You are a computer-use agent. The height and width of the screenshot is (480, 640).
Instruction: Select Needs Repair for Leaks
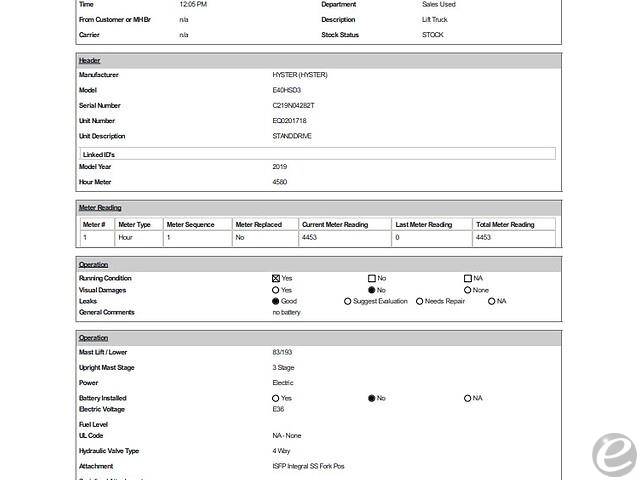point(419,301)
